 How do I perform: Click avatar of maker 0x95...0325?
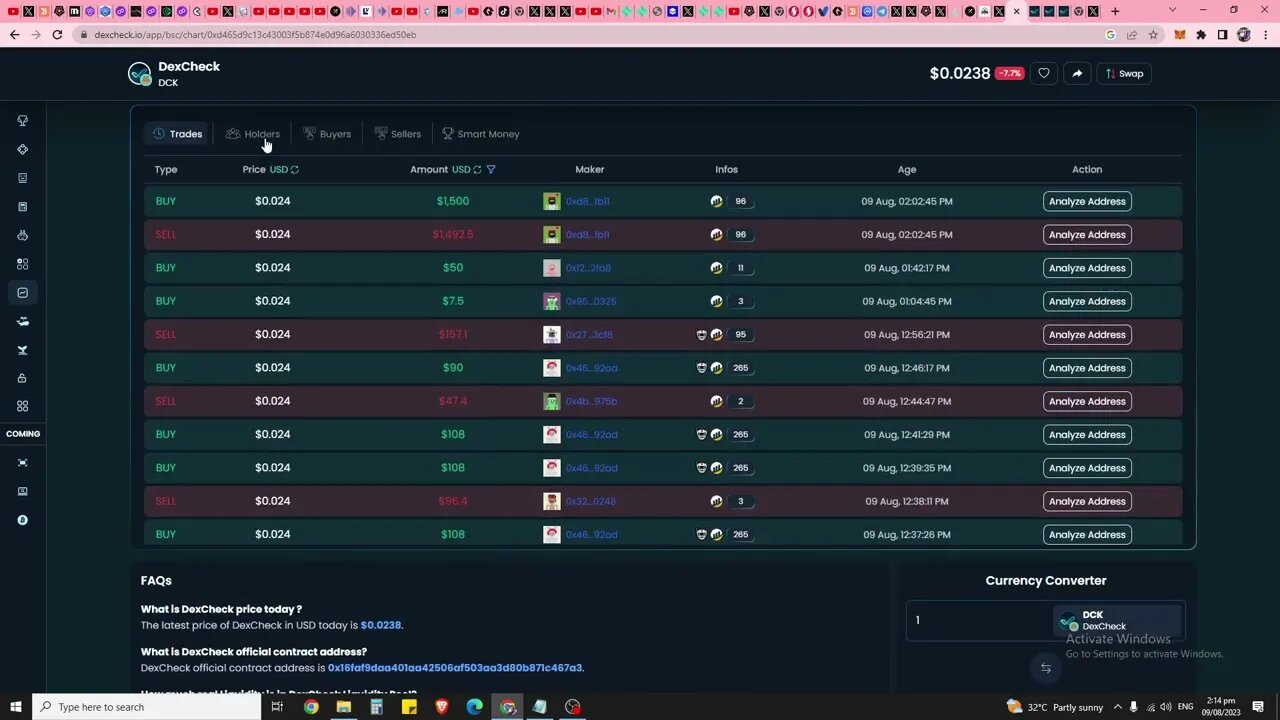[552, 301]
